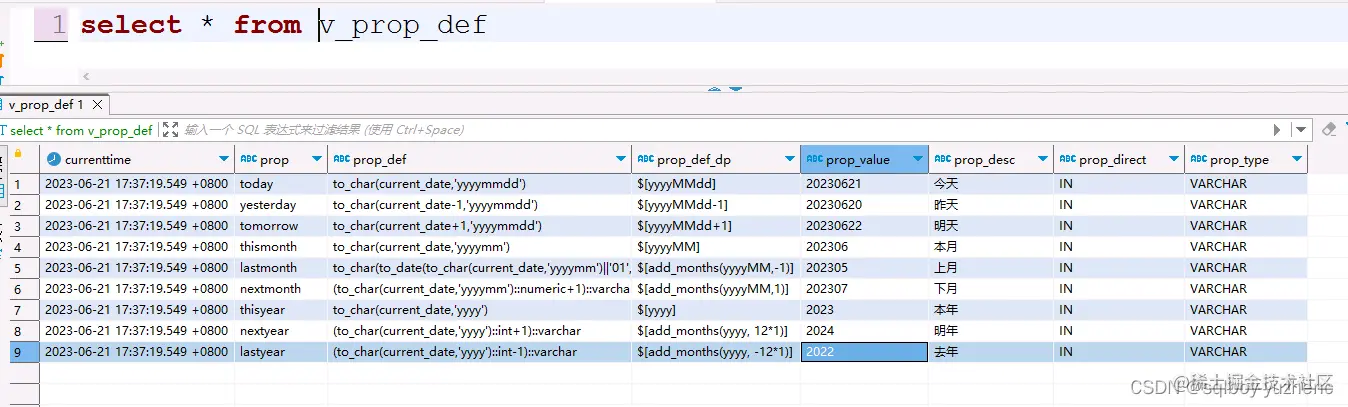Click the IN cell in lastyear row

(x=1118, y=352)
